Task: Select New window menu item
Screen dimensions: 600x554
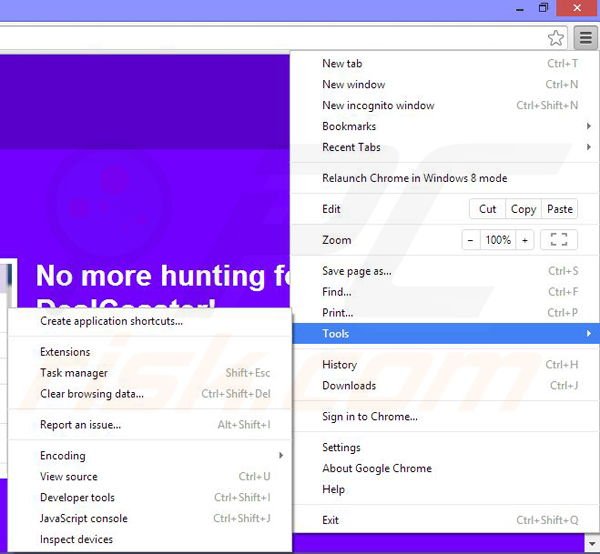Action: pyautogui.click(x=445, y=84)
